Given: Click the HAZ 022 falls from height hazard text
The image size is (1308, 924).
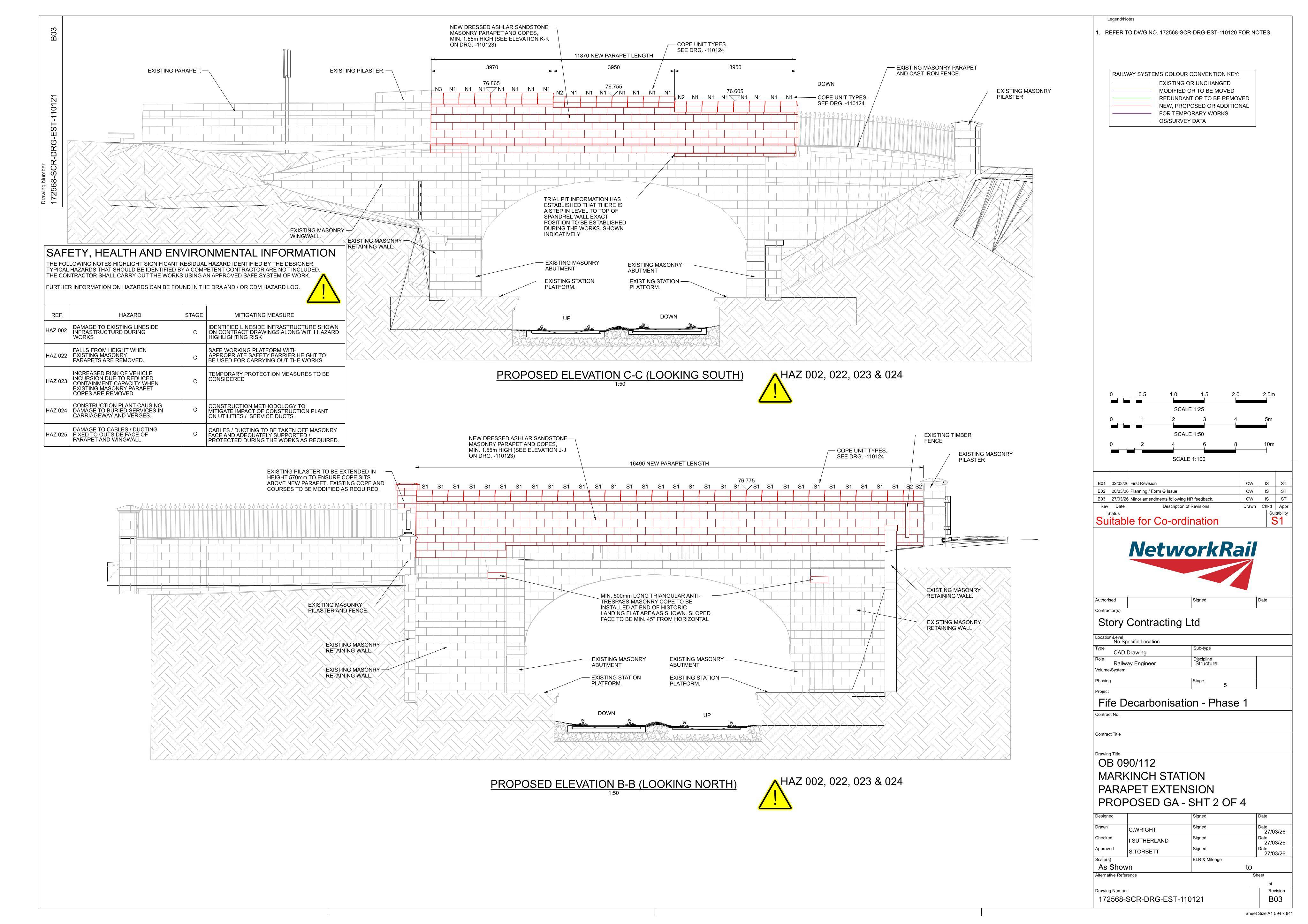Looking at the screenshot, I should [110, 355].
